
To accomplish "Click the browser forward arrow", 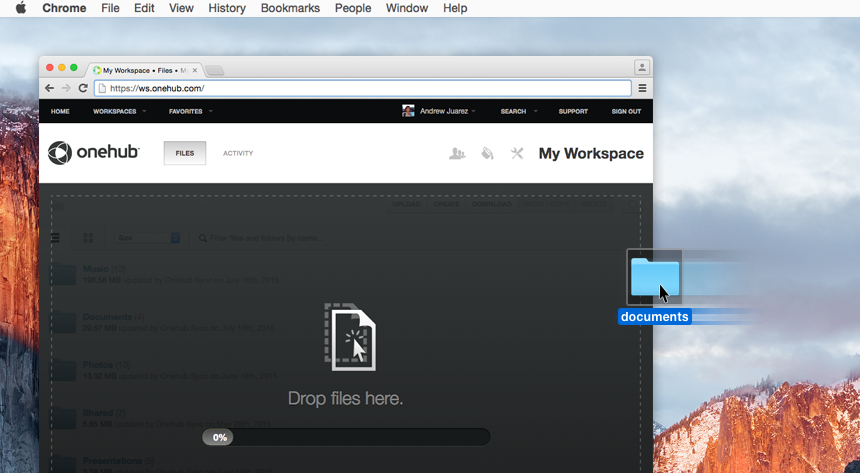I will (66, 88).
